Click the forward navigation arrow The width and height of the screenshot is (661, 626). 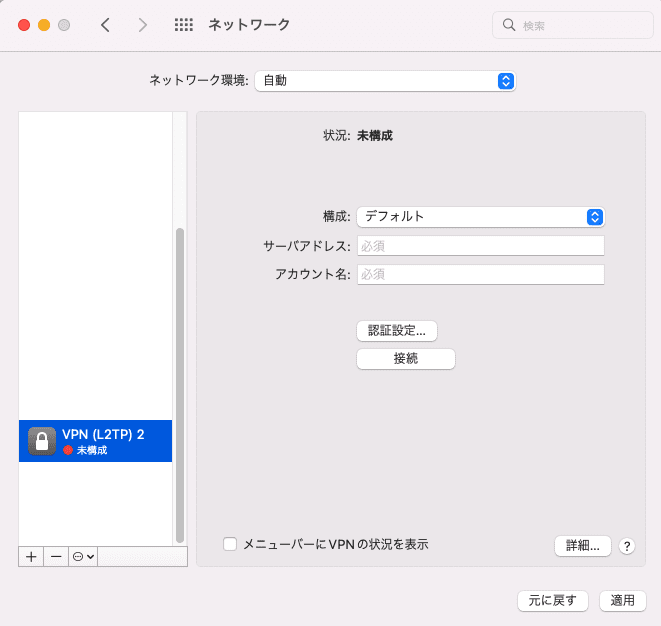point(143,25)
